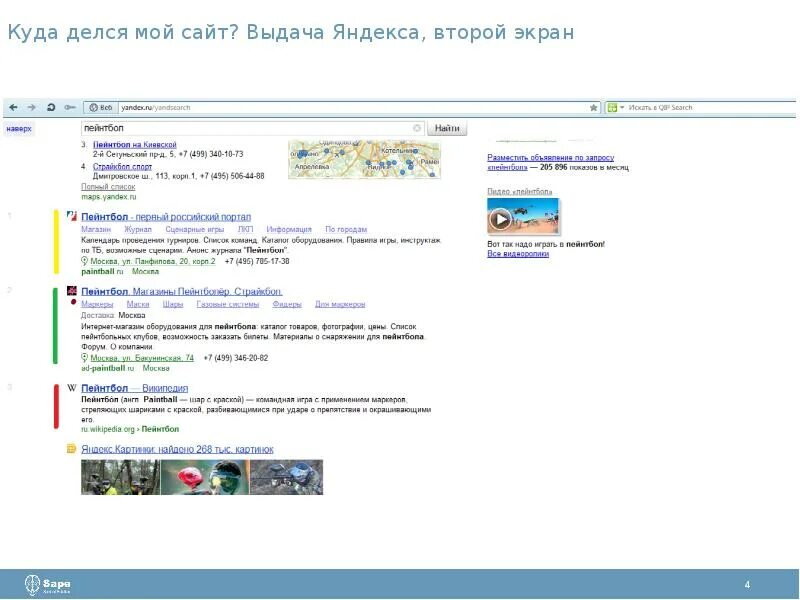
Task: Click the Yandex map thumbnail
Action: click(x=364, y=160)
